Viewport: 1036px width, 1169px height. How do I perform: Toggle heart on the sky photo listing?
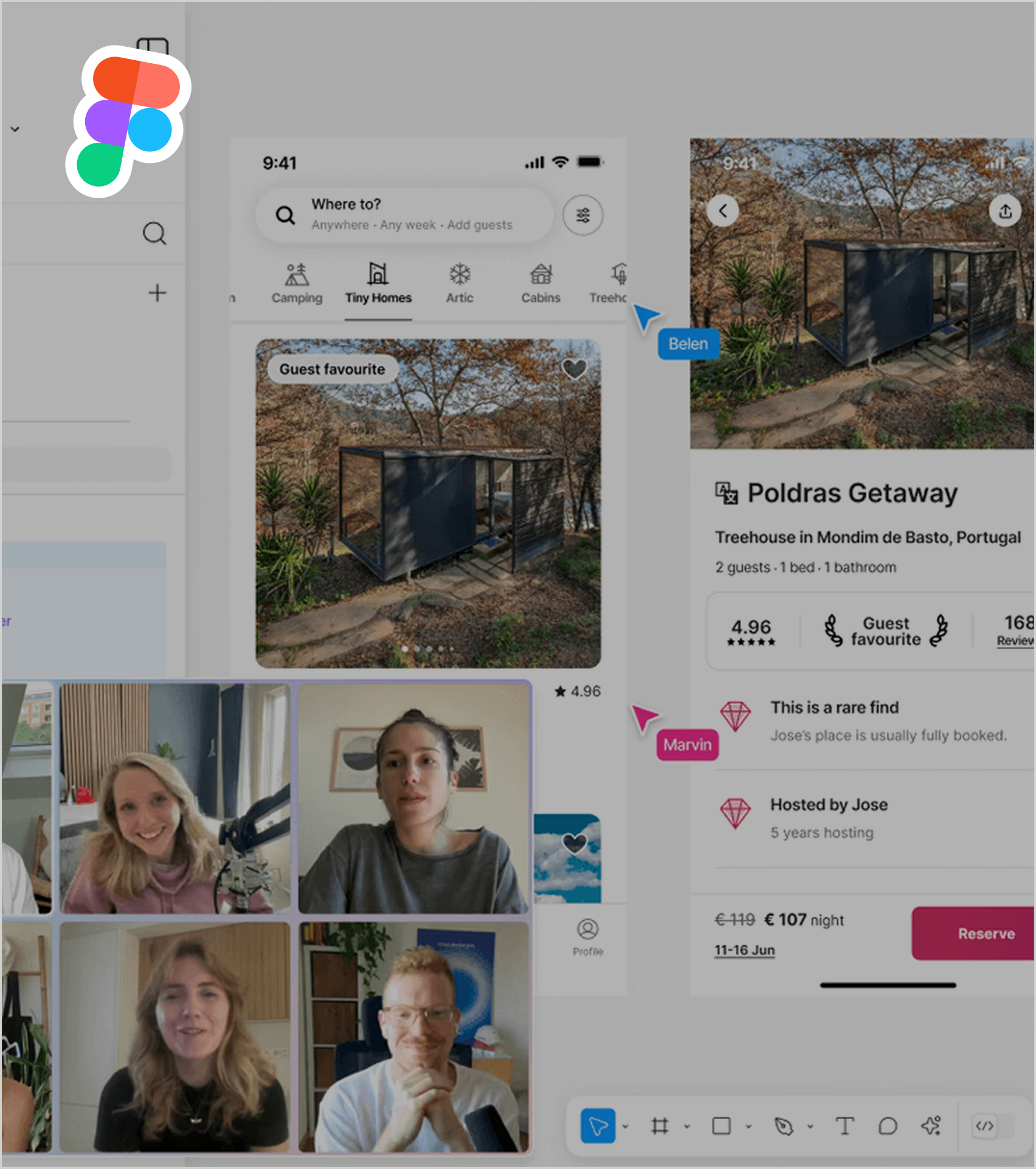(x=575, y=843)
